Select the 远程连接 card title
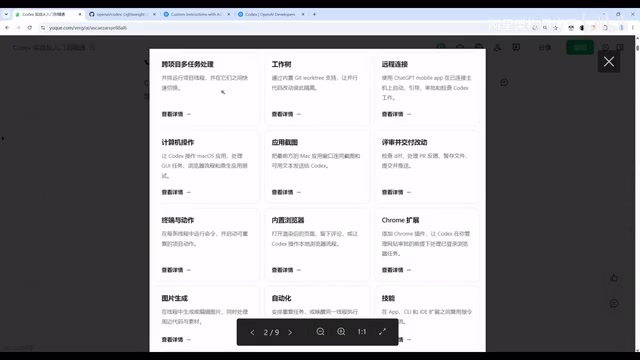The image size is (640, 360). (x=395, y=64)
